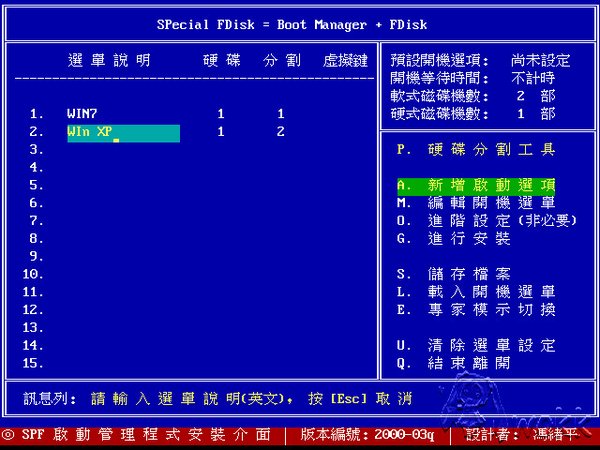Click empty boot slot number 3.
This screenshot has width=600, height=450.
(37, 150)
